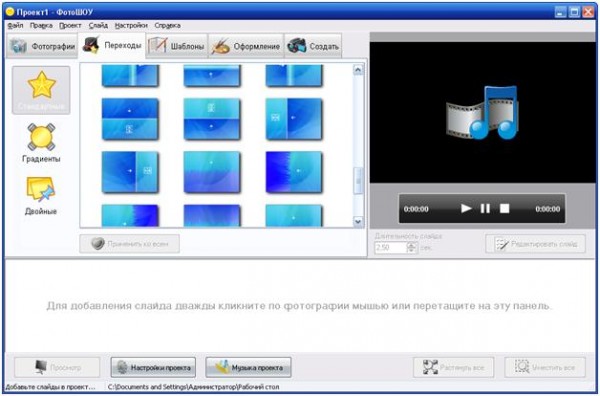Select third-row right jagged-edge transition
600x396 pixels.
tap(293, 172)
